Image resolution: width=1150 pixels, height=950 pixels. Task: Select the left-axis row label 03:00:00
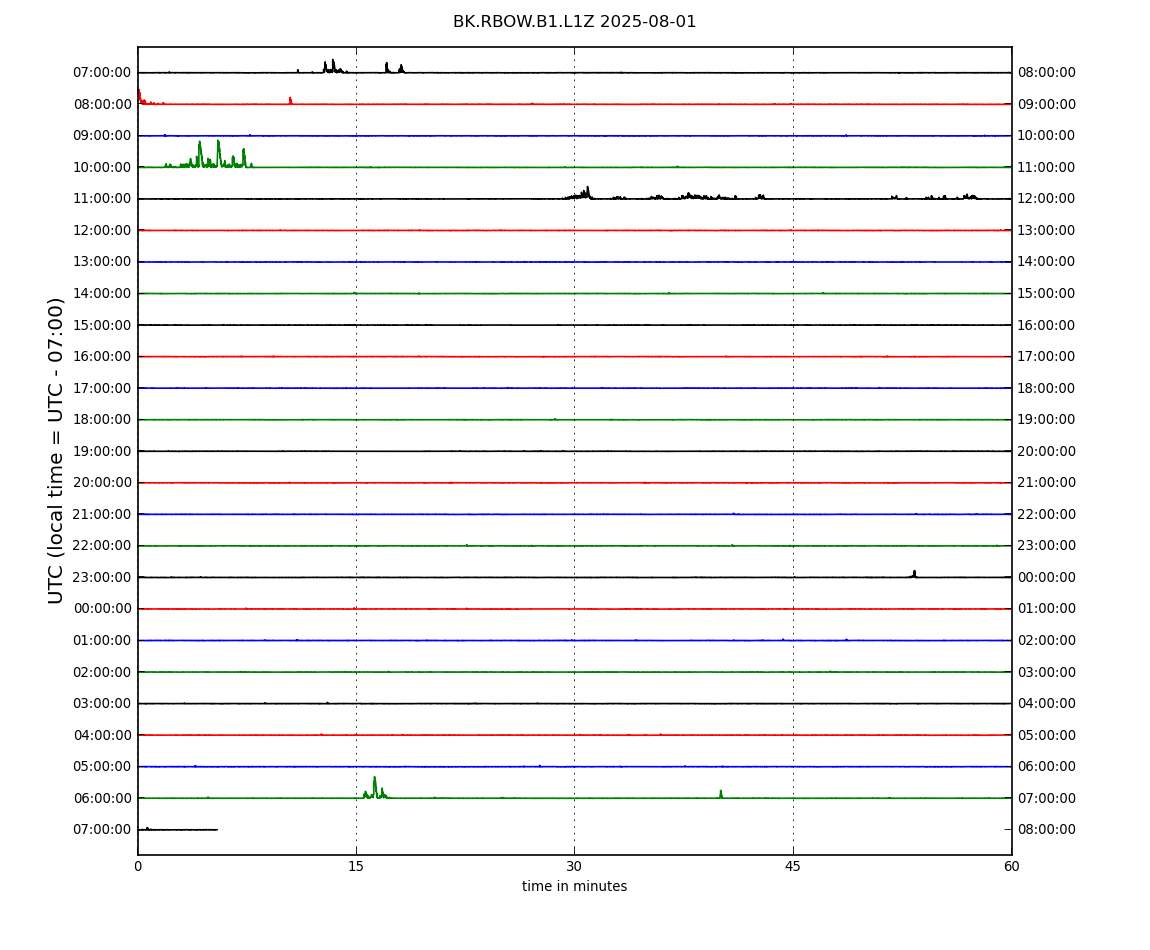coord(103,704)
